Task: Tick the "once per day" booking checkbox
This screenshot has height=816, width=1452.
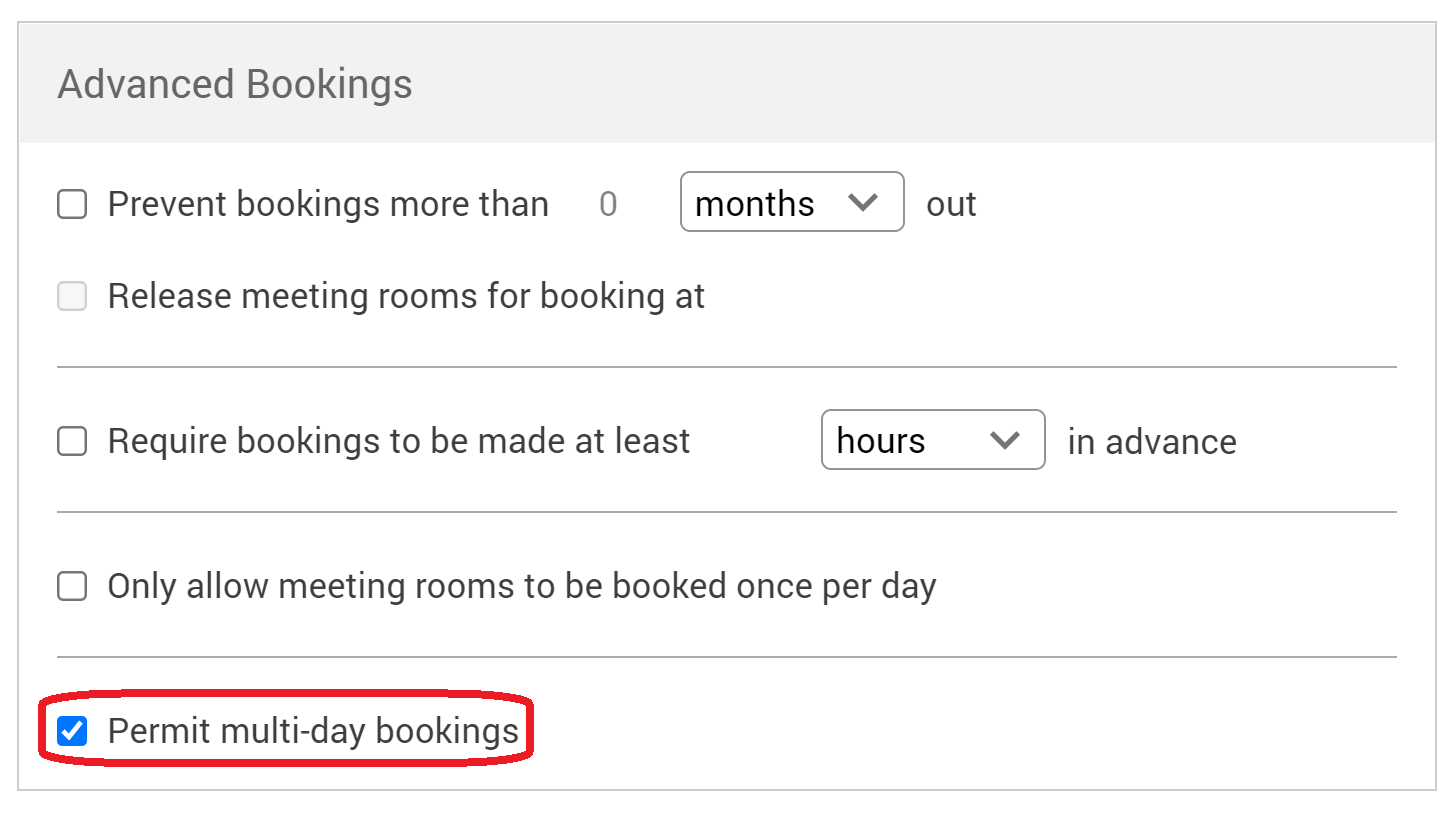Action: pyautogui.click(x=72, y=586)
